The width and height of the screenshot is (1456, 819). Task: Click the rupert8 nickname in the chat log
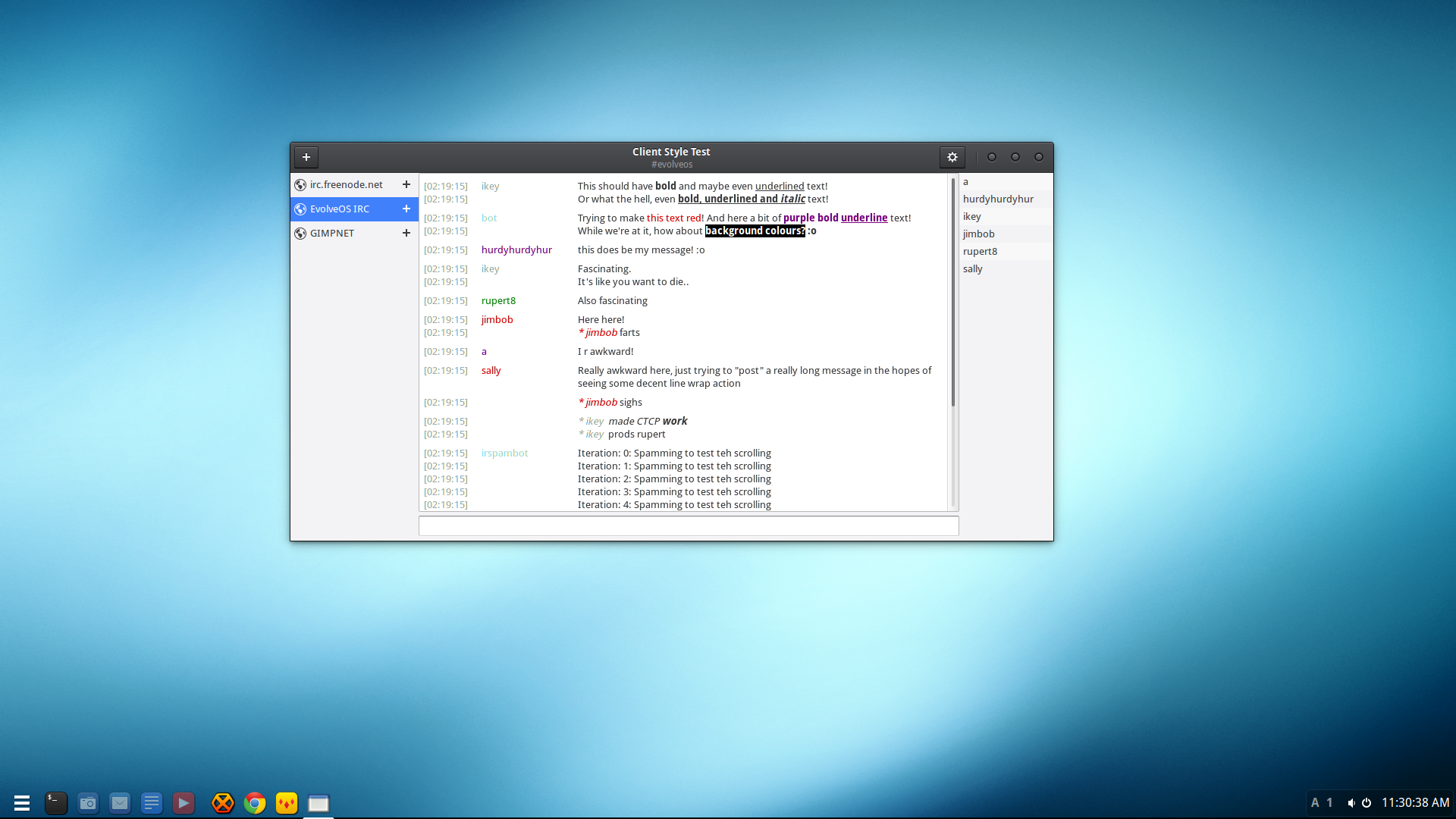pos(498,301)
